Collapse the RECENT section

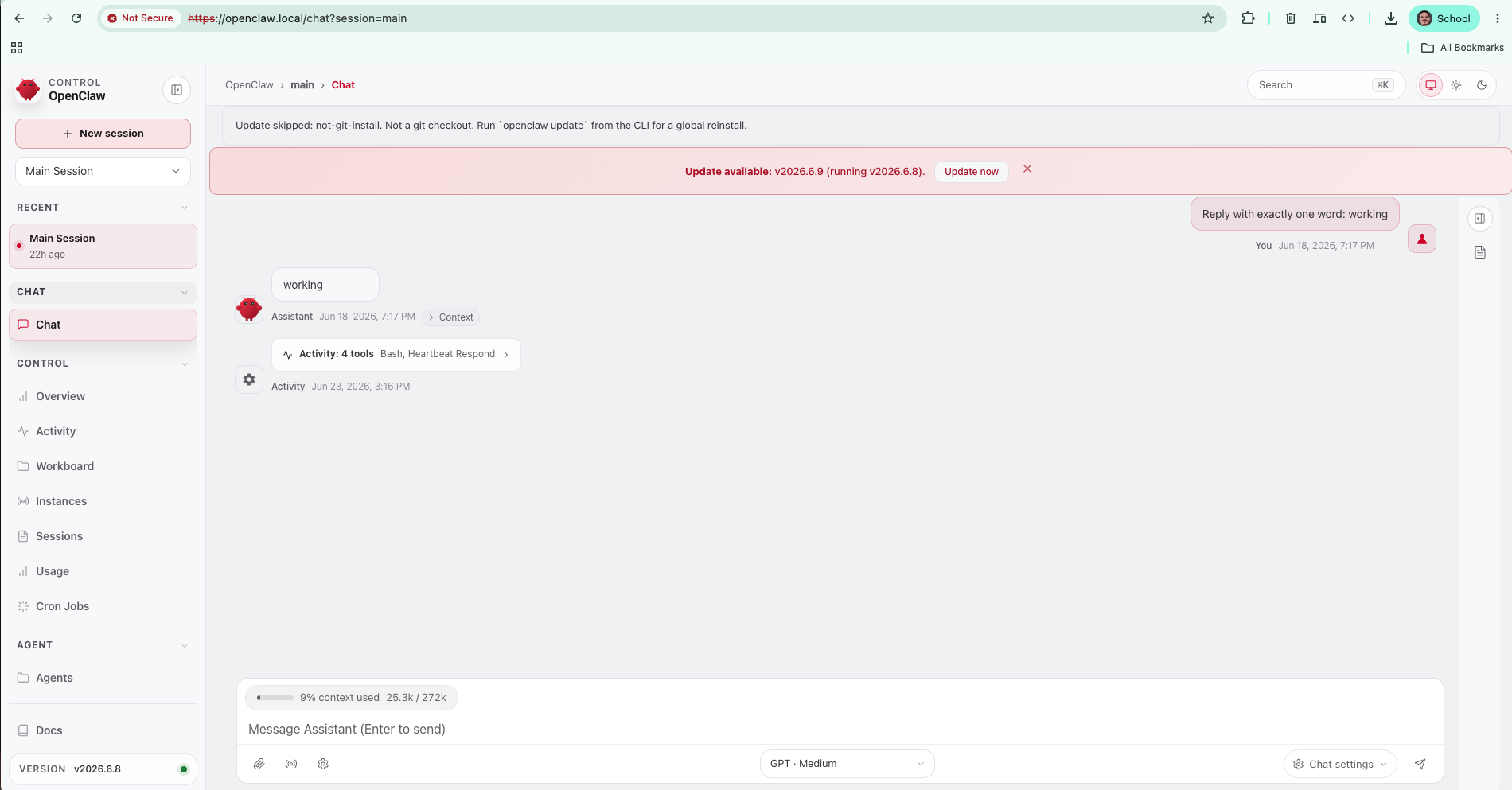[x=103, y=208]
